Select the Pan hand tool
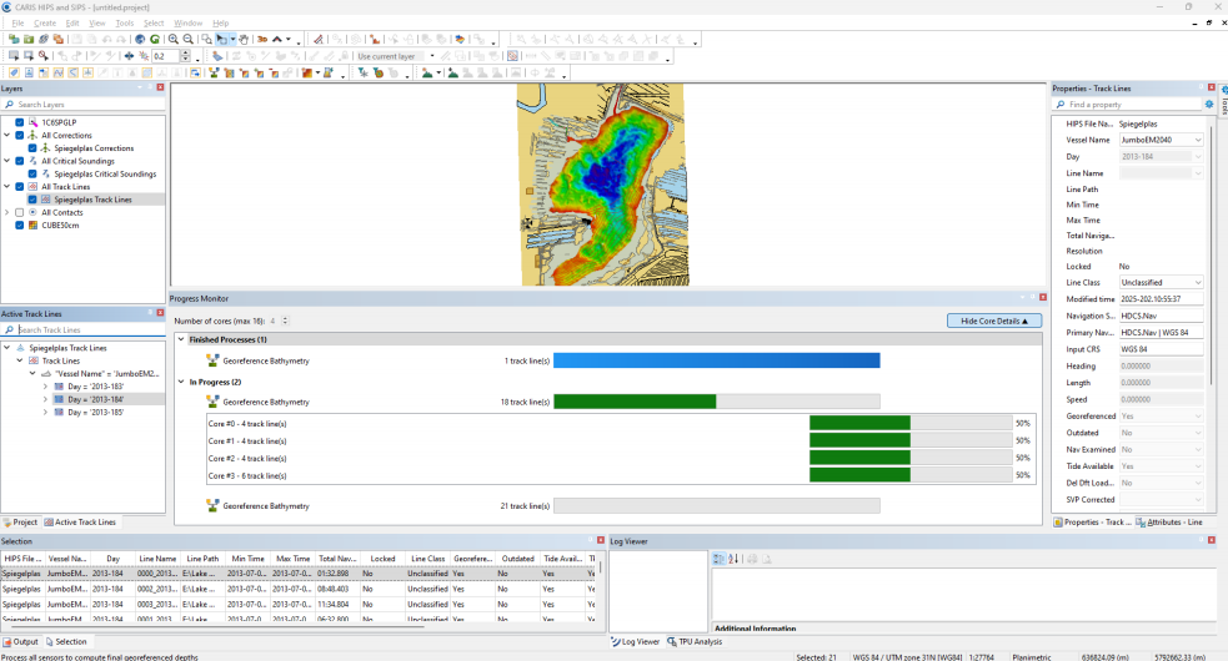Image resolution: width=1229 pixels, height=662 pixels. pos(244,40)
